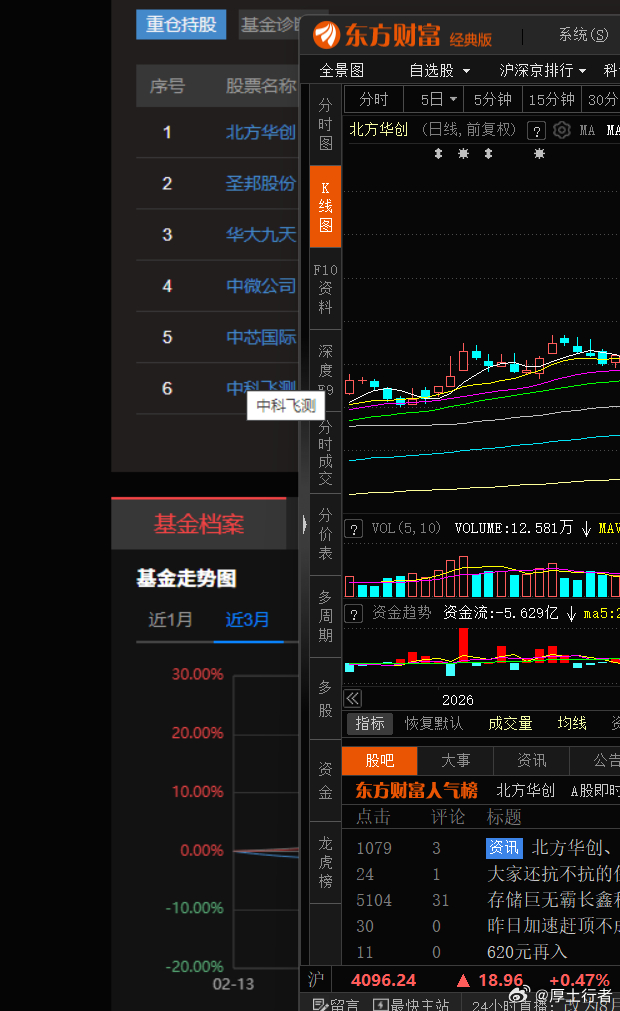Select the 成交量 indicator
The width and height of the screenshot is (620, 1011).
[510, 723]
